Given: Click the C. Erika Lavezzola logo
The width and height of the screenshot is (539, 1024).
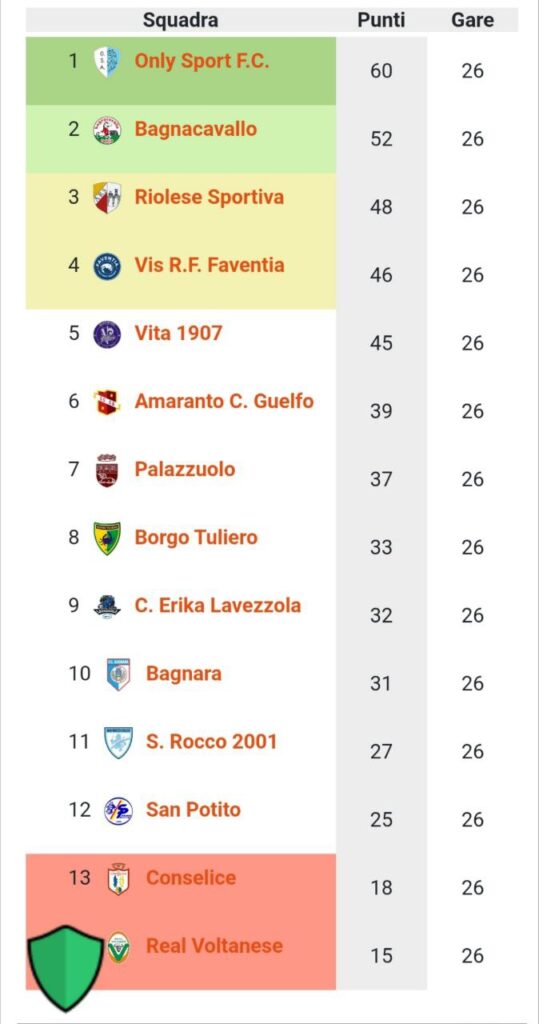Looking at the screenshot, I should (x=106, y=607).
